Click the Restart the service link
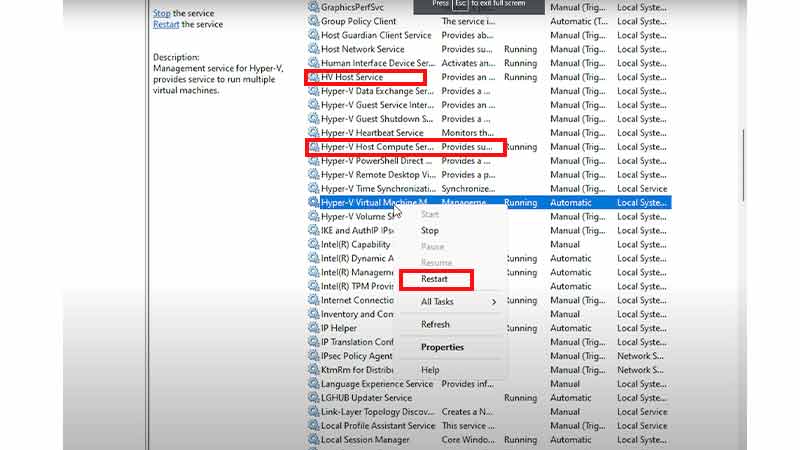 [x=166, y=24]
